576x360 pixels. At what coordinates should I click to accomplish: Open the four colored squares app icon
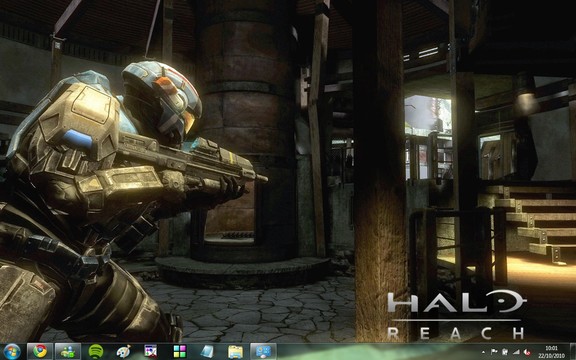(180, 352)
